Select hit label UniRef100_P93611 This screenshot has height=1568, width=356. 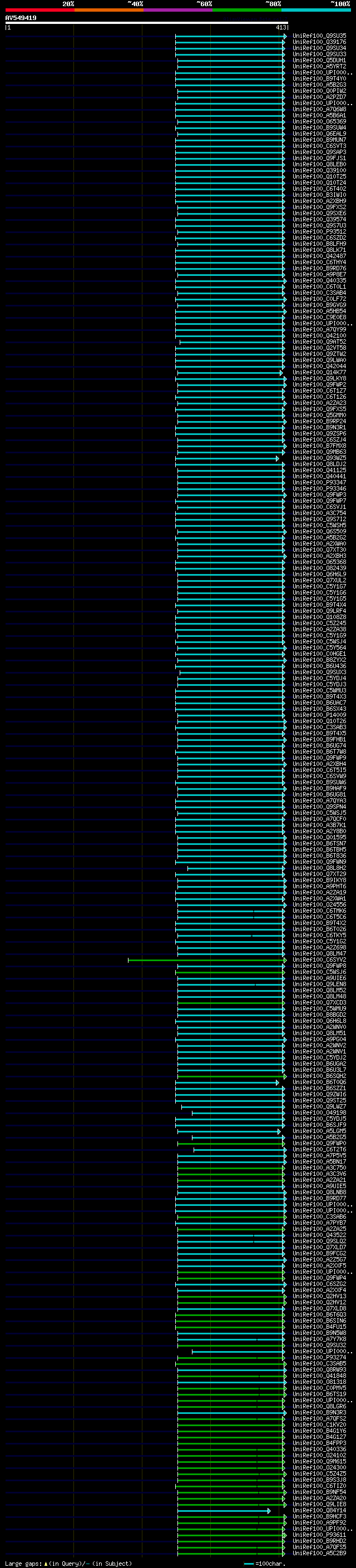point(319,1535)
